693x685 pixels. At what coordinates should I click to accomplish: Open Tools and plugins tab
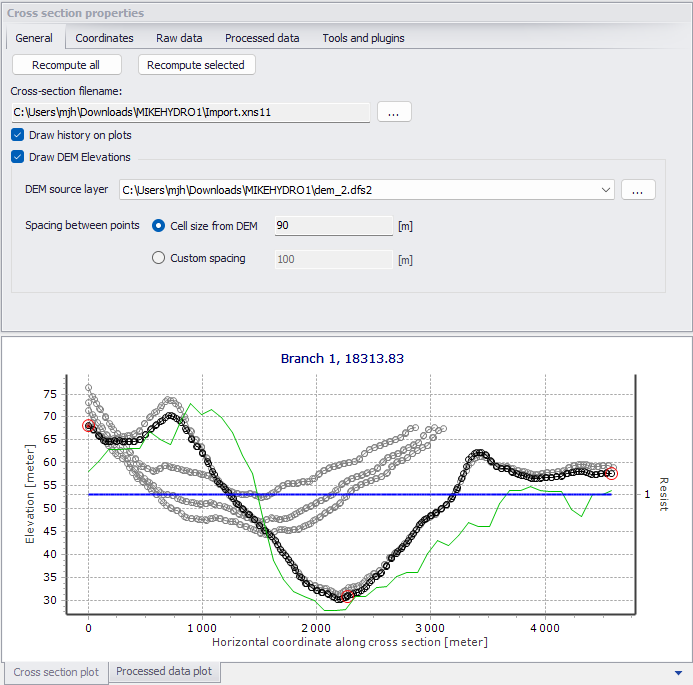click(363, 38)
